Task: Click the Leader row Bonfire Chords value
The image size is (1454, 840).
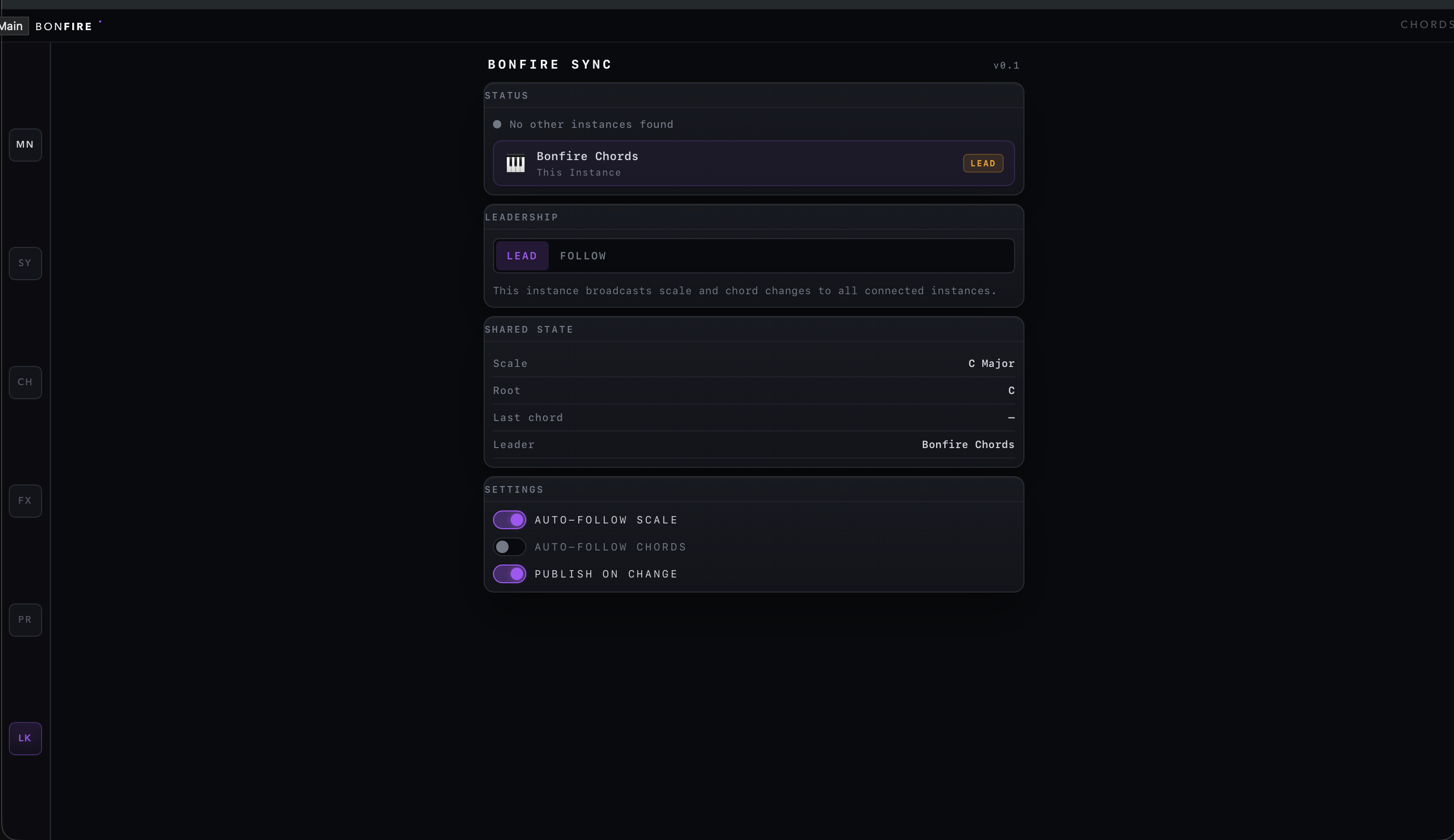Action: pyautogui.click(x=968, y=445)
